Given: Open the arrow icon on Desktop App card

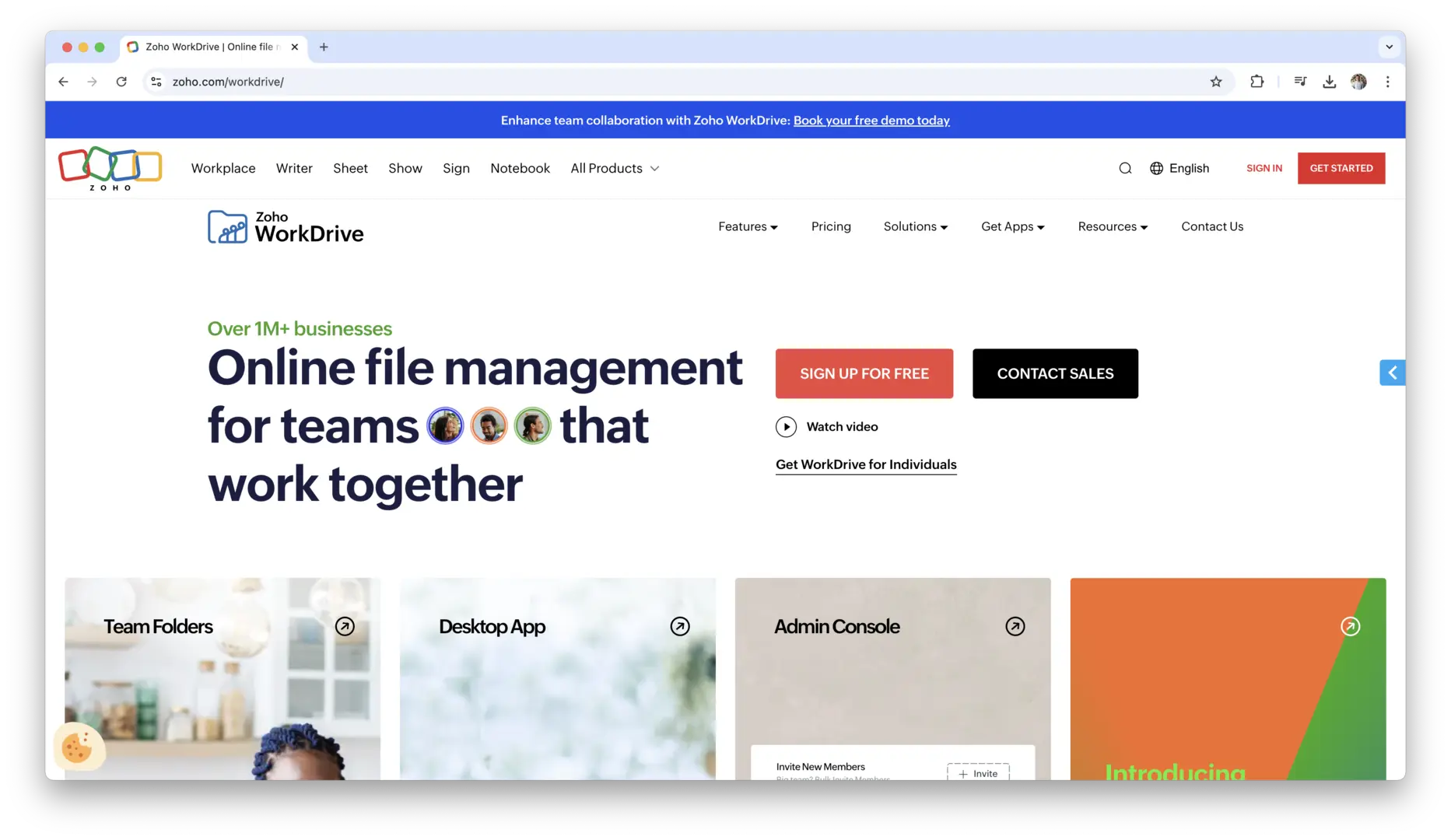Looking at the screenshot, I should (680, 627).
